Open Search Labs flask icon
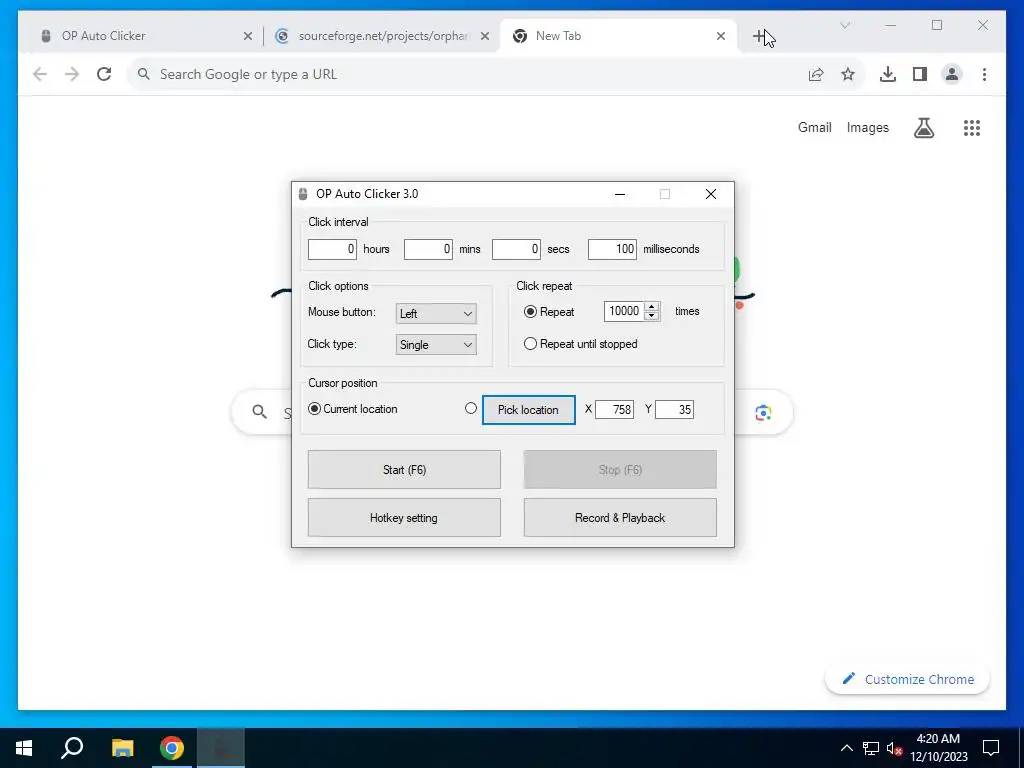The width and height of the screenshot is (1024, 768). pyautogui.click(x=923, y=128)
